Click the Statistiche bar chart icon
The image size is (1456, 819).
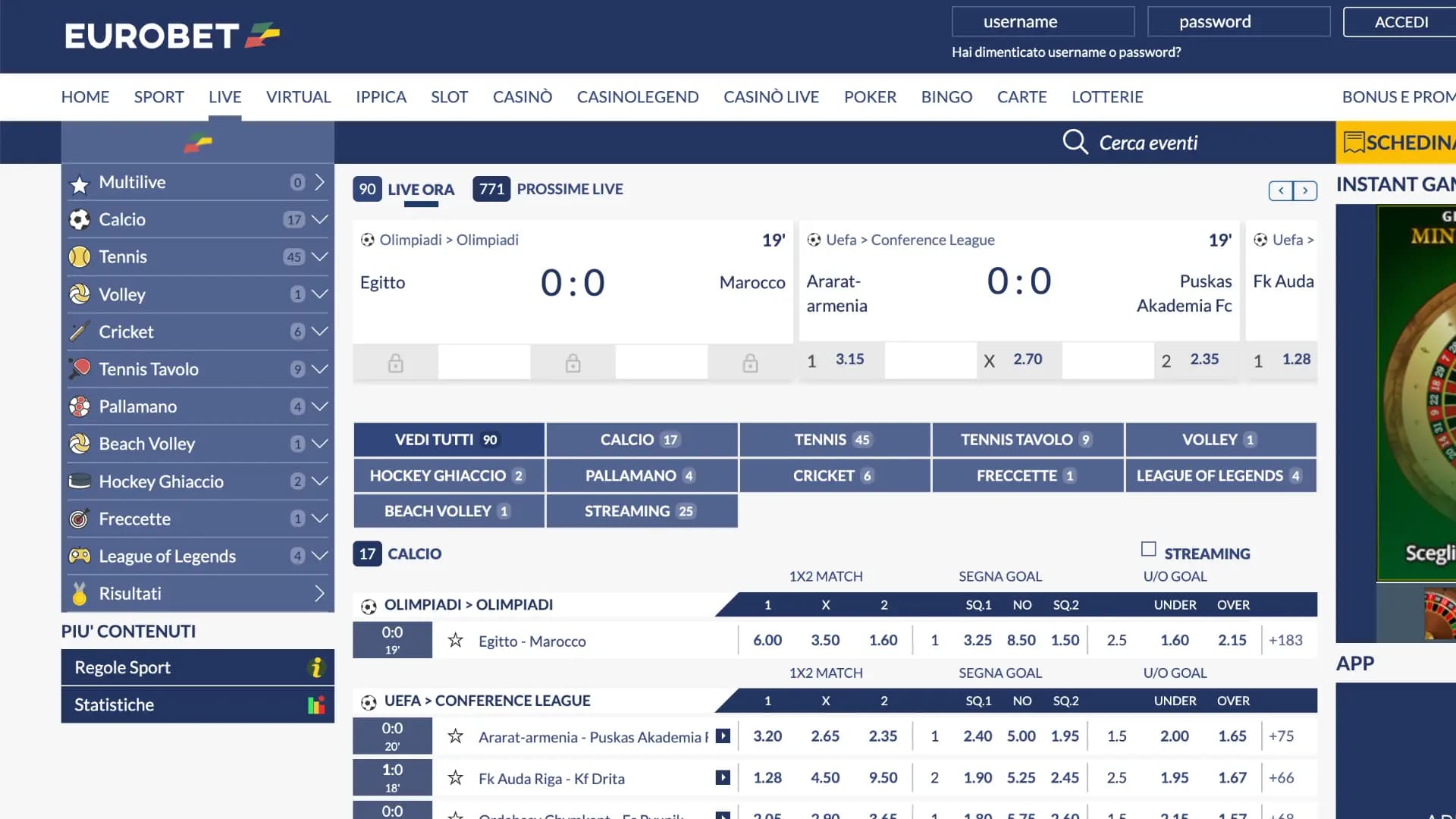316,705
